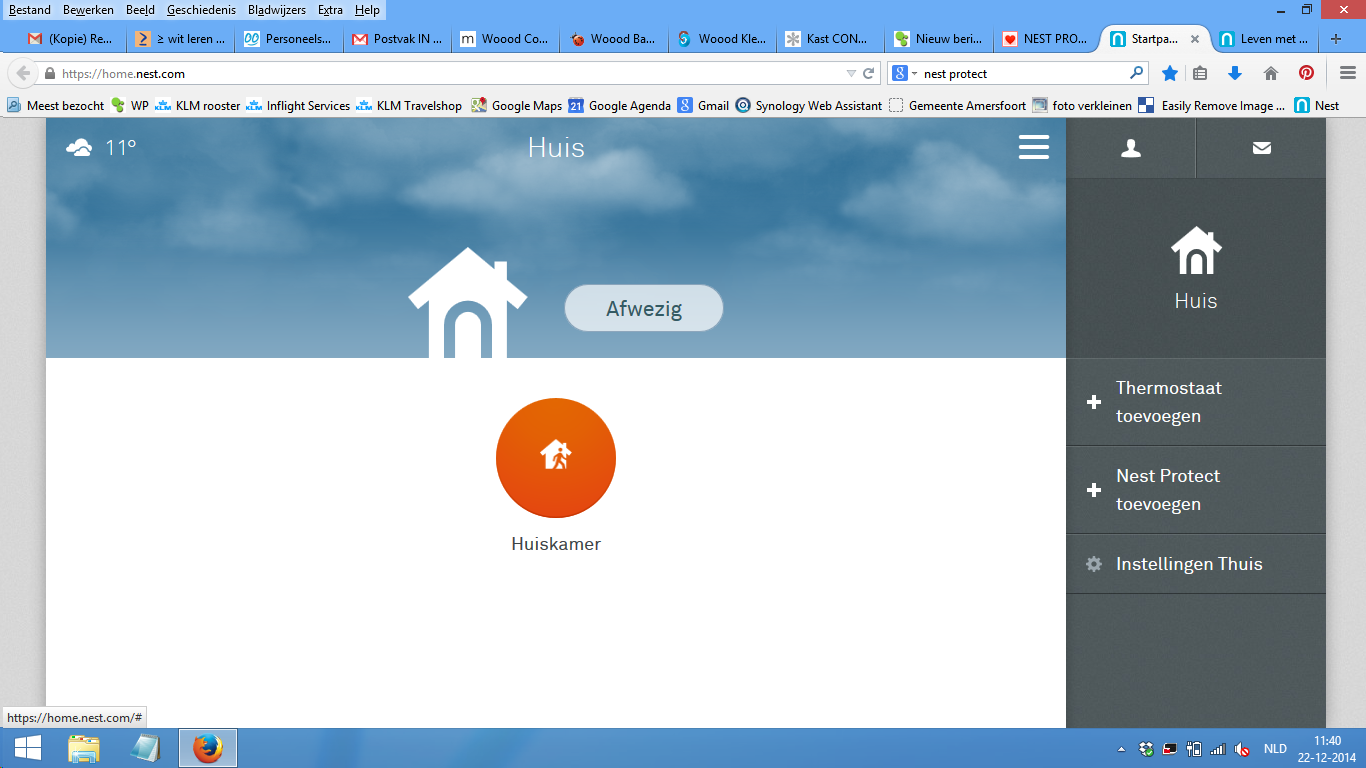The height and width of the screenshot is (768, 1366).
Task: Open the KLM rooster bookmark
Action: pos(197,105)
